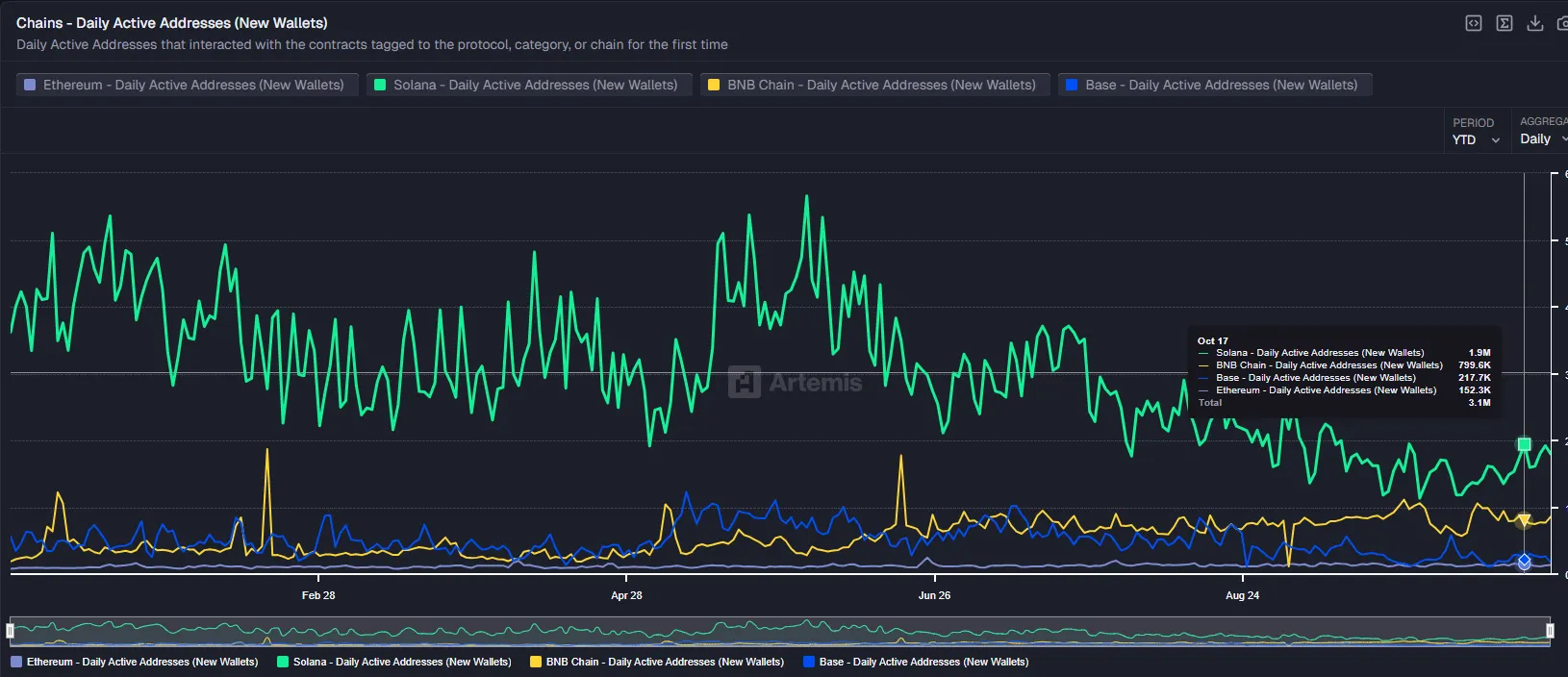
Task: Toggle Ethereum series in bottom legend
Action: (x=135, y=662)
